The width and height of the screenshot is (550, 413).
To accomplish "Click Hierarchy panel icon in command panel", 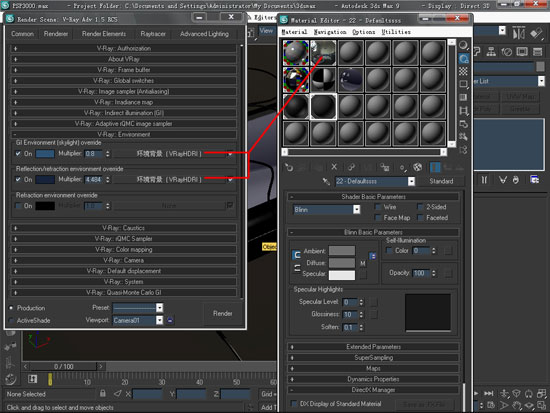I will (491, 52).
